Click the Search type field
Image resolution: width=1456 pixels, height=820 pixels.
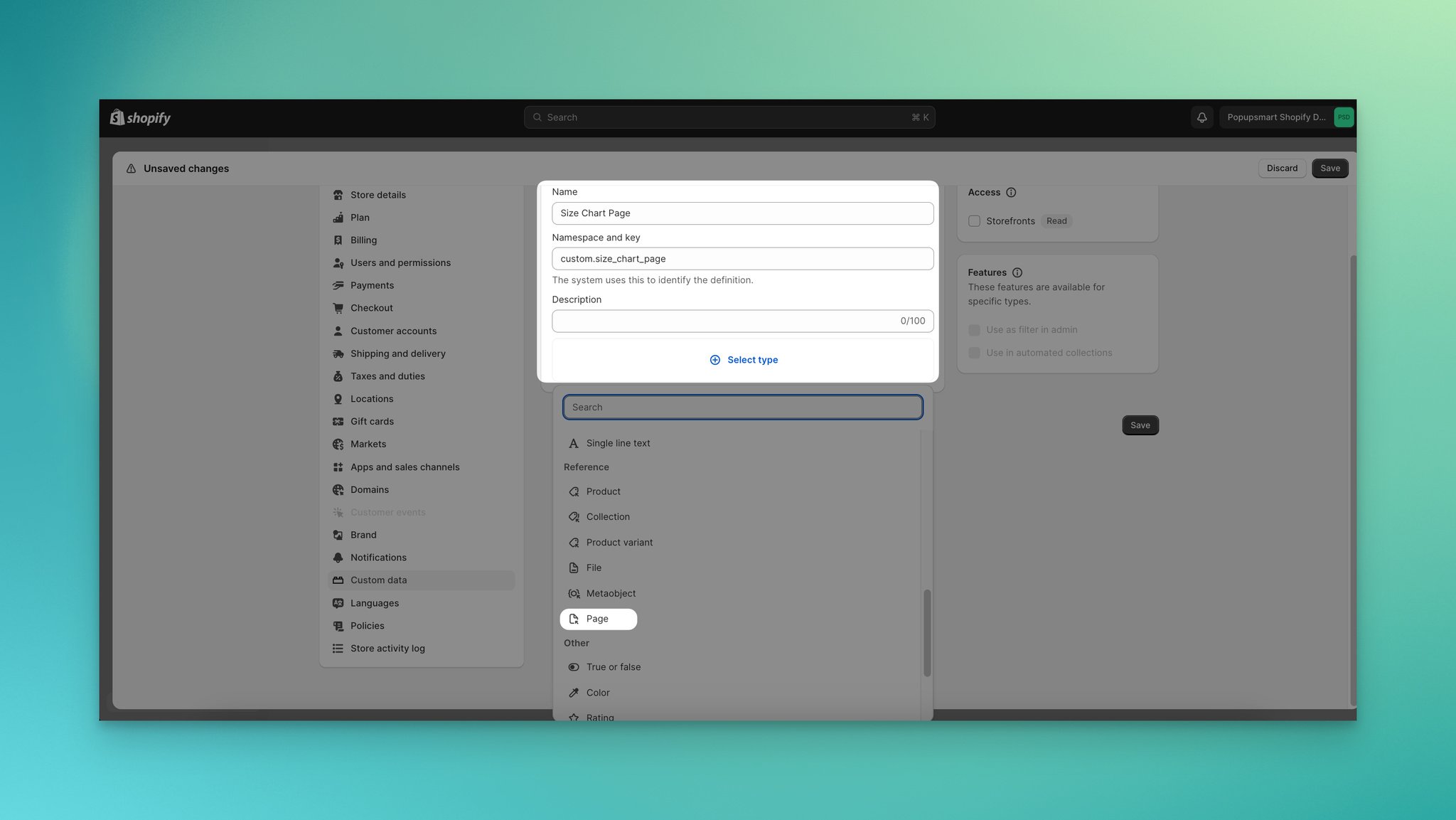click(742, 407)
